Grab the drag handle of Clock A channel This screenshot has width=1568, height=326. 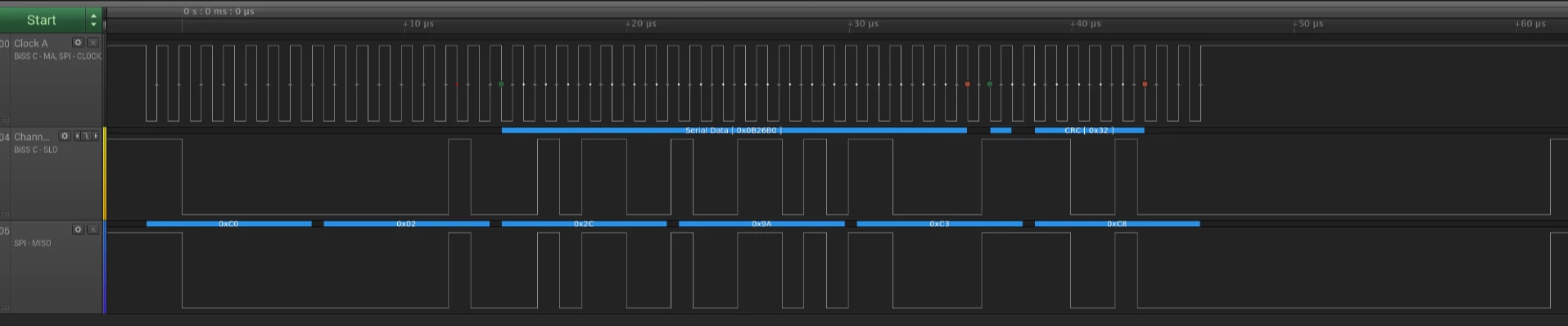(x=5, y=120)
